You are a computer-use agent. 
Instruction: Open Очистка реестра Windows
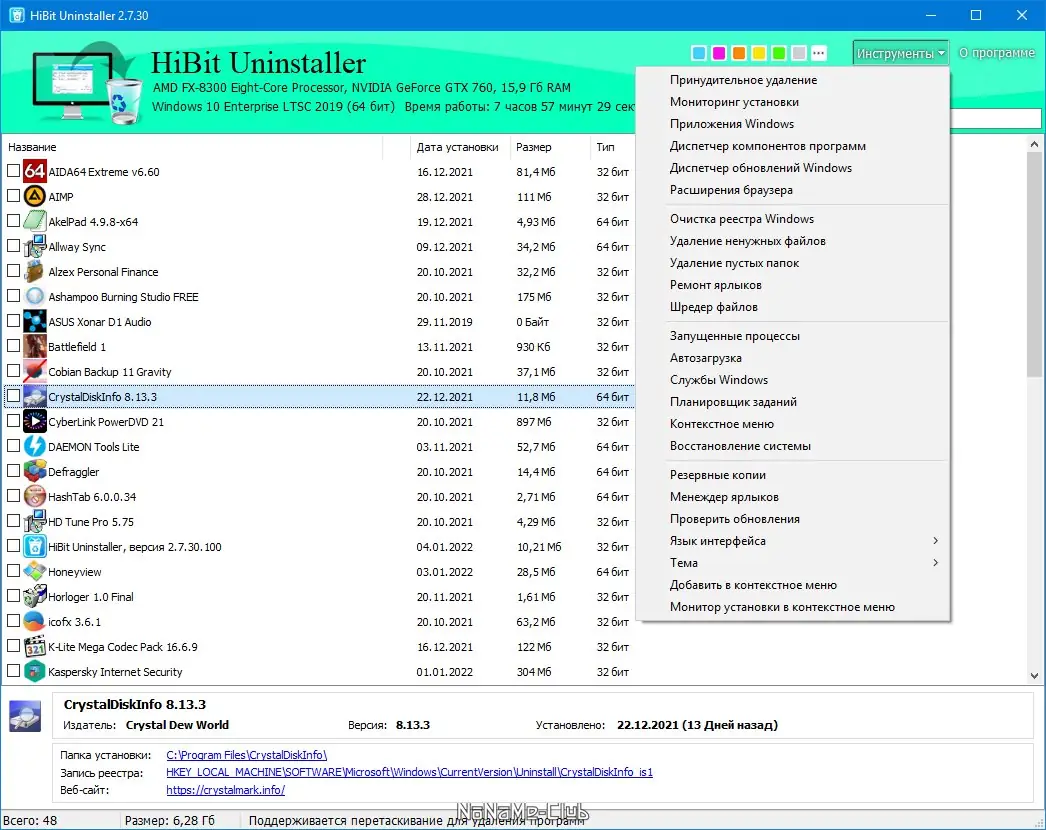(793, 218)
